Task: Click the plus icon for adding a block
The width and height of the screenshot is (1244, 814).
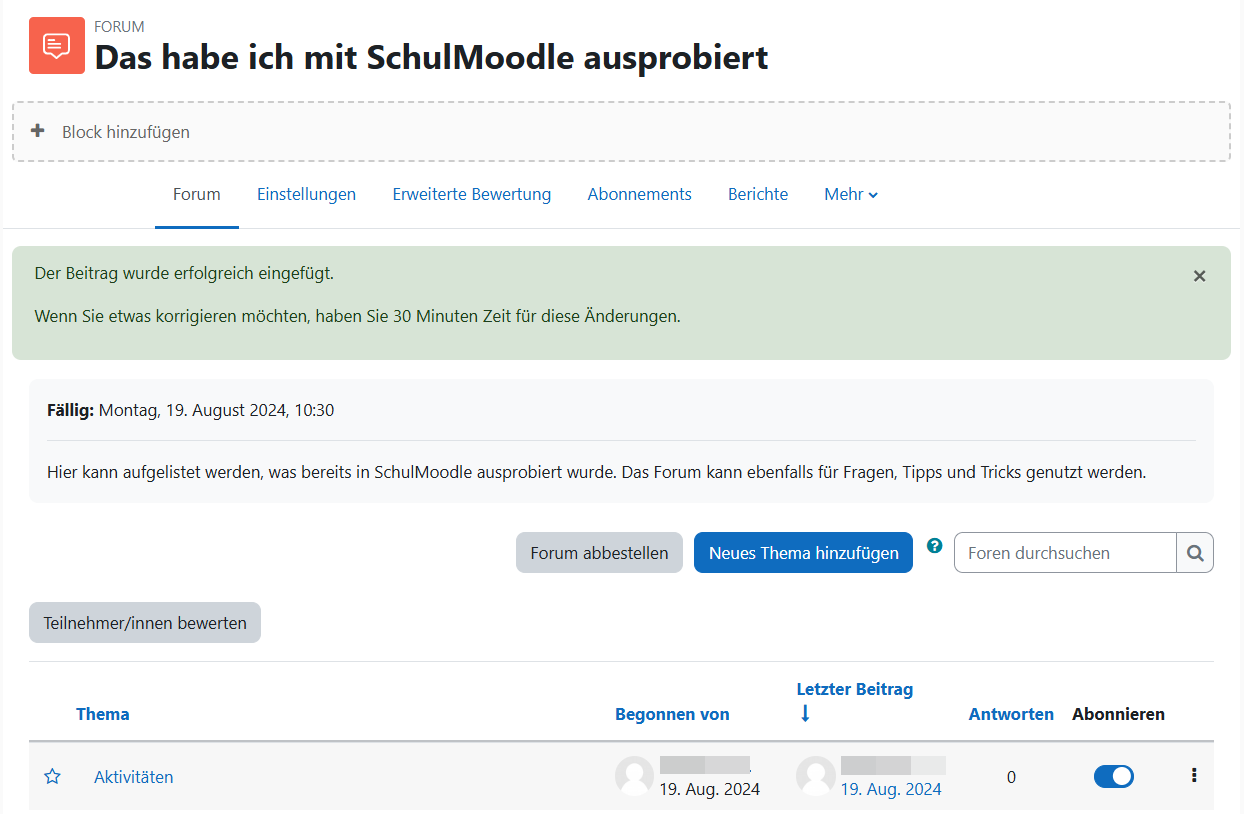Action: coord(38,131)
